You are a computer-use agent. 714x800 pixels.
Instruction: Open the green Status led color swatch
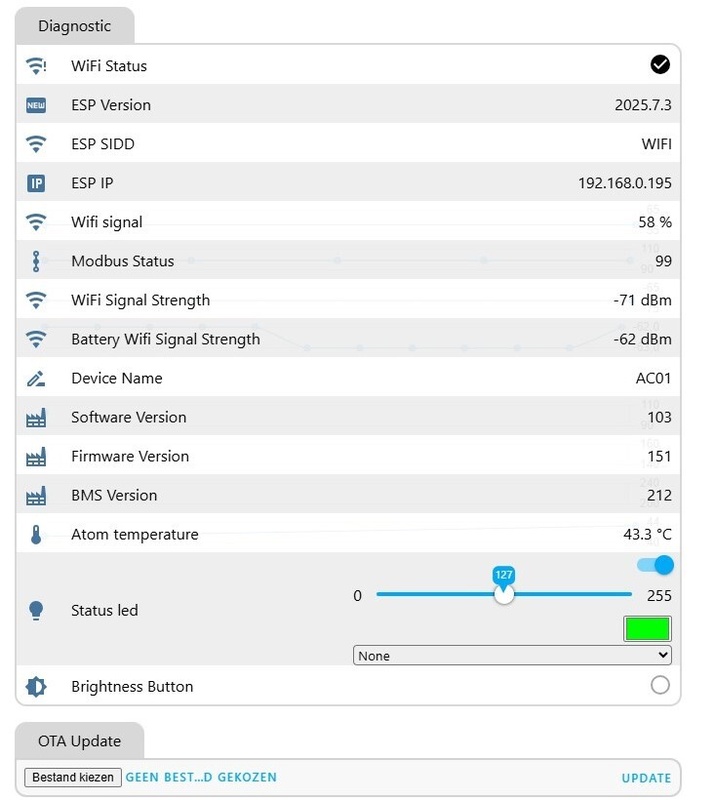pos(647,628)
